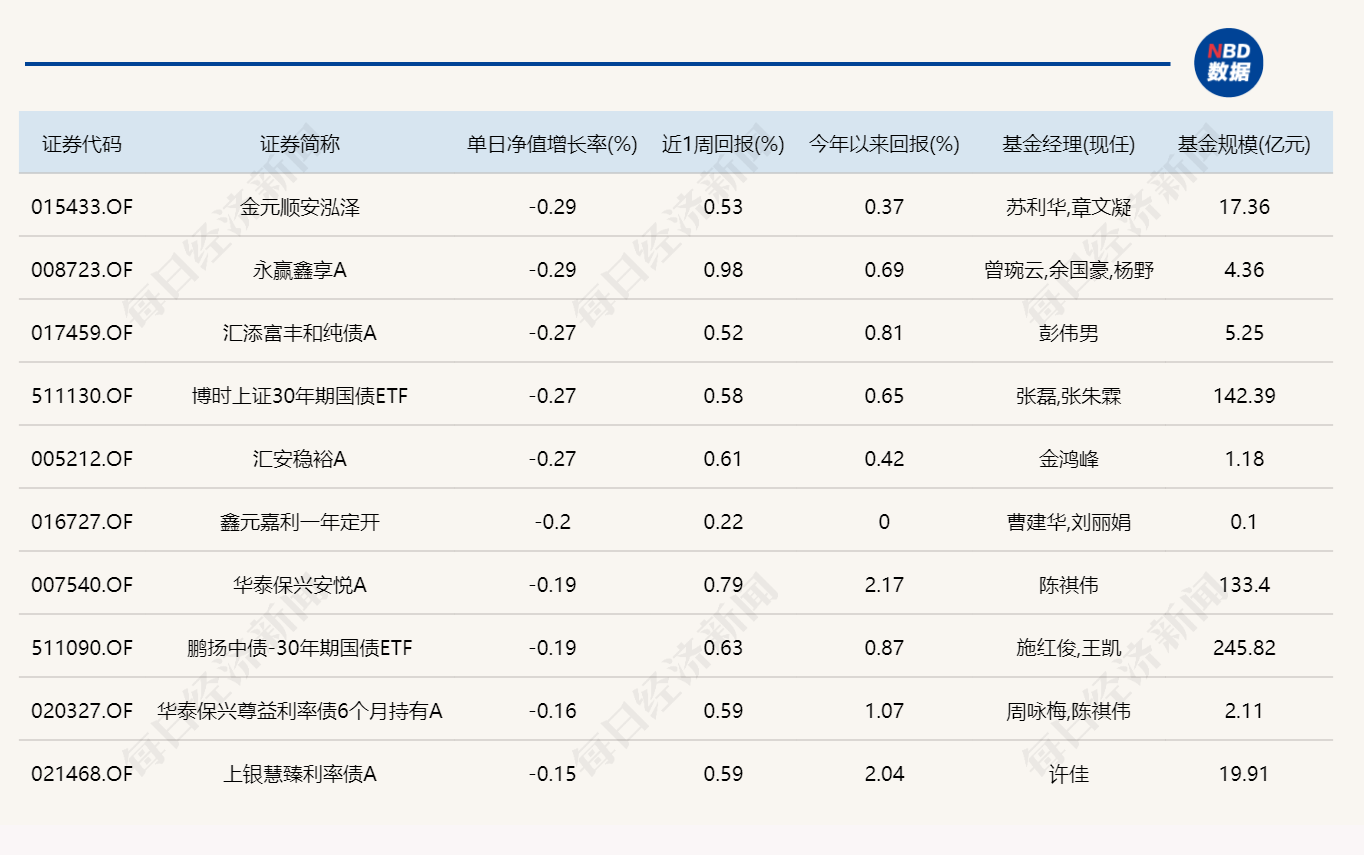Click the 2.17 year-to-date return value
1364x855 pixels.
[882, 584]
